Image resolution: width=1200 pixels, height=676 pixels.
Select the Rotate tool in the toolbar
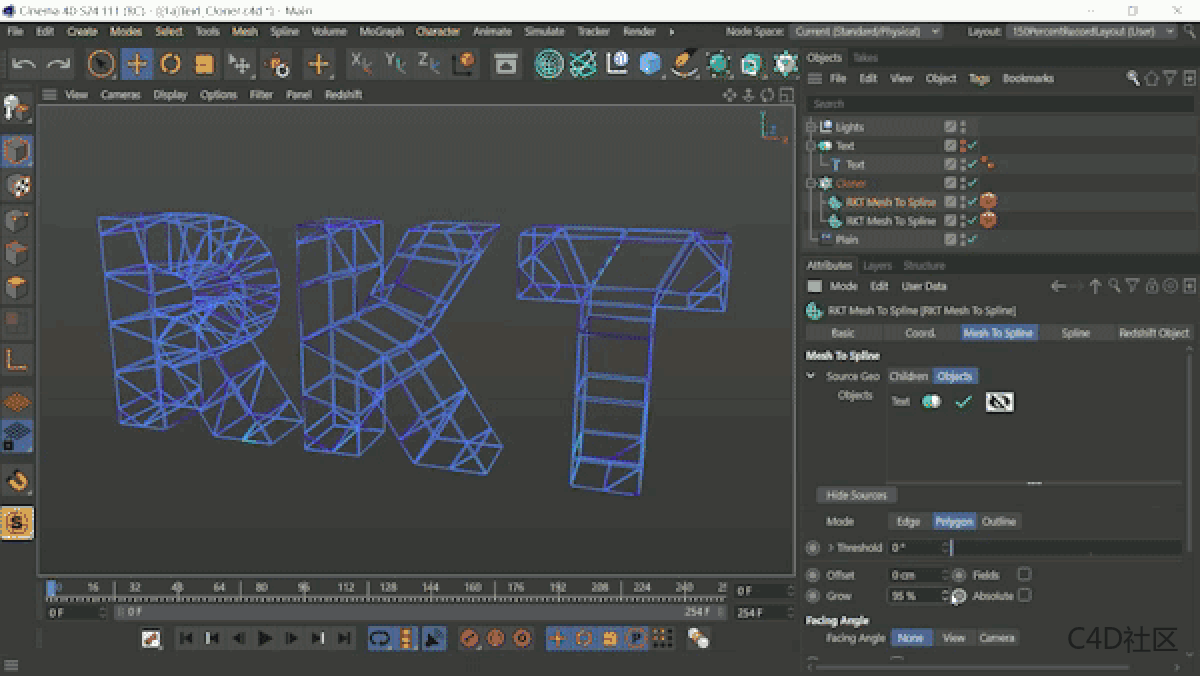tap(169, 64)
